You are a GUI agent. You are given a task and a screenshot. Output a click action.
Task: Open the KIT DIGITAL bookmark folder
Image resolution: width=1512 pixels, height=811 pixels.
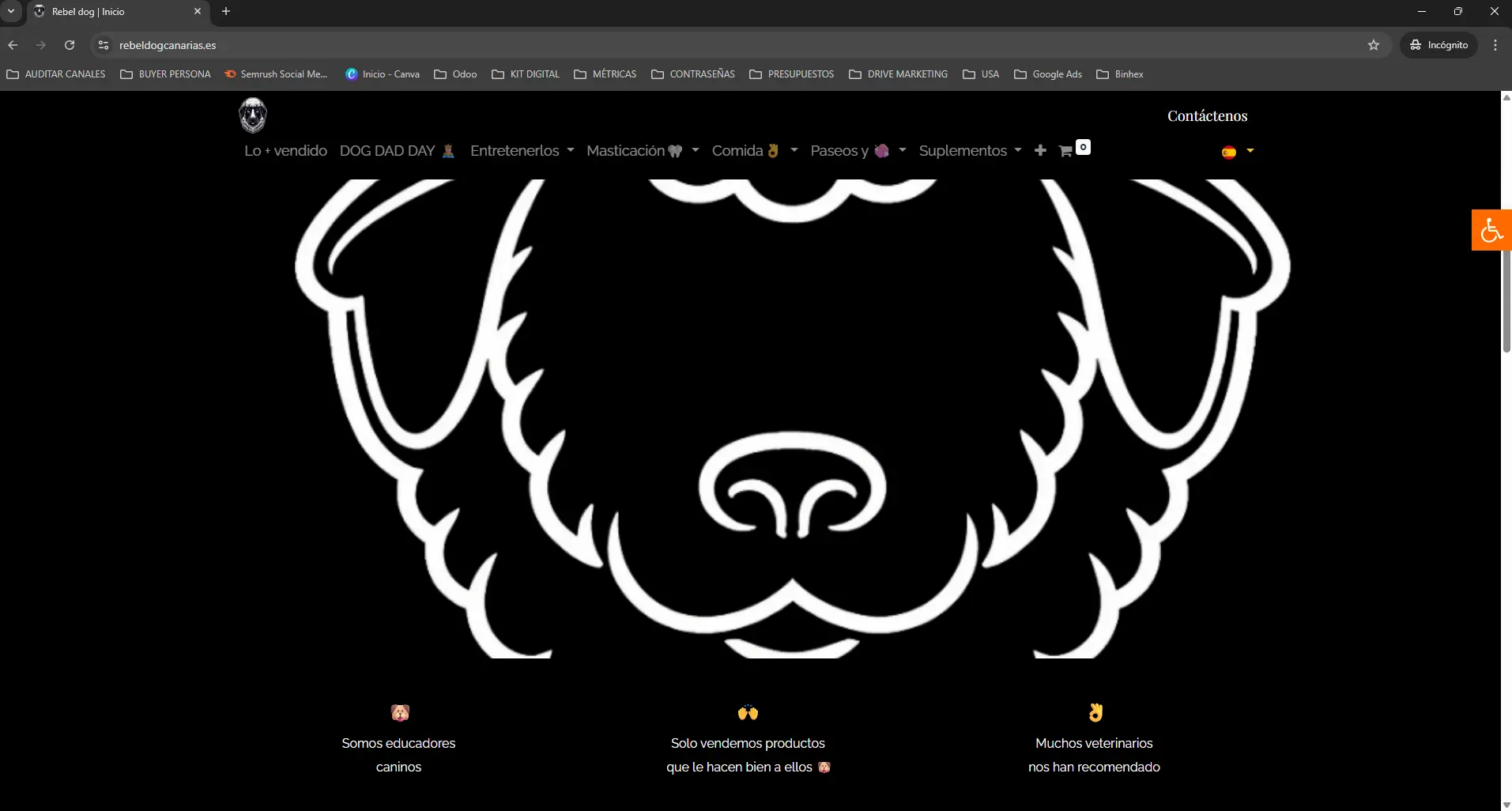tap(526, 74)
